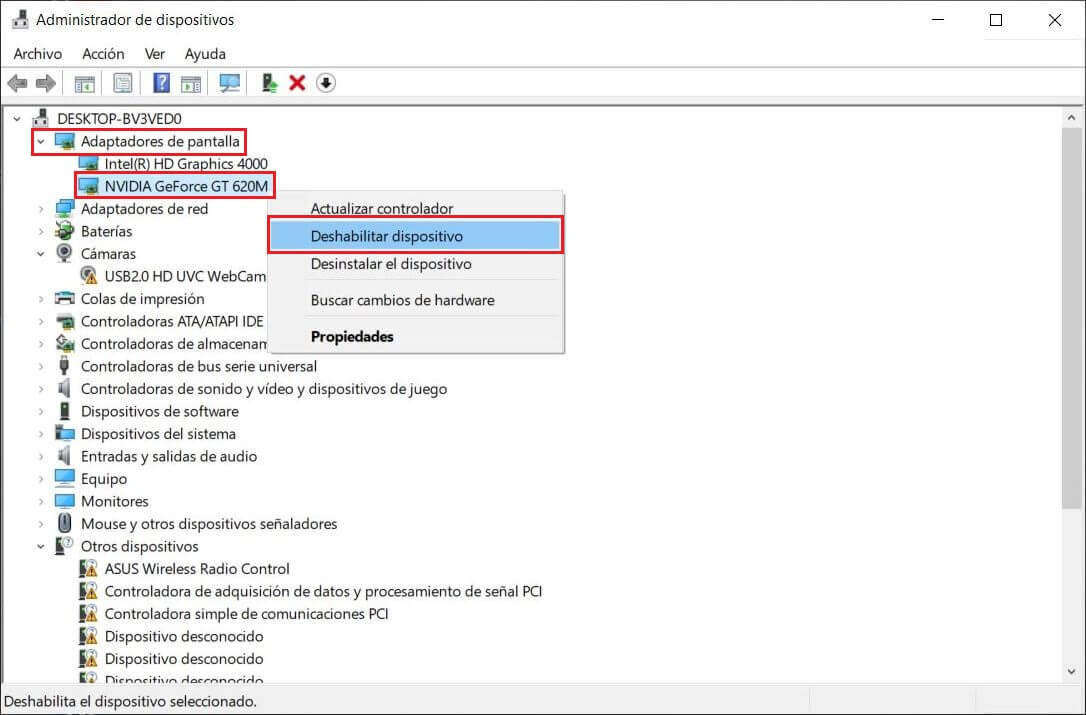Click the scrollbar up arrow

point(1071,118)
